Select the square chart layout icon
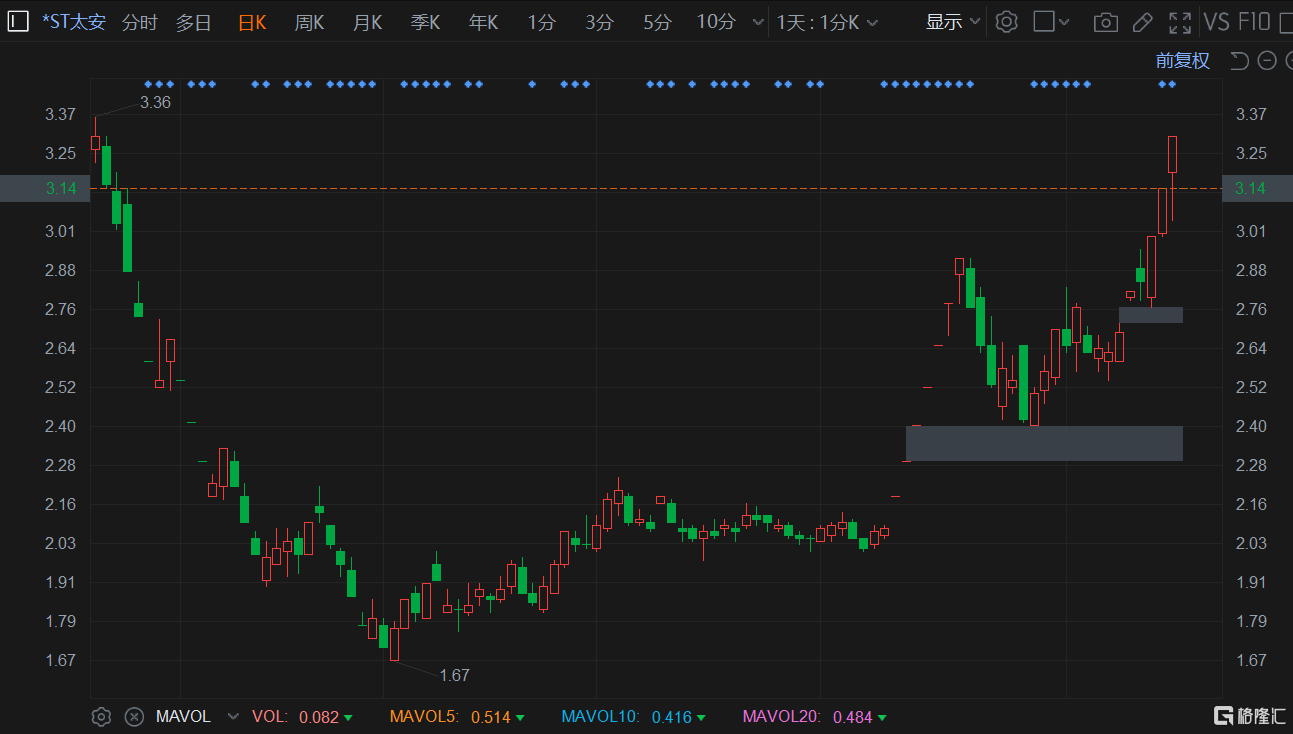Image resolution: width=1293 pixels, height=734 pixels. pos(1044,21)
